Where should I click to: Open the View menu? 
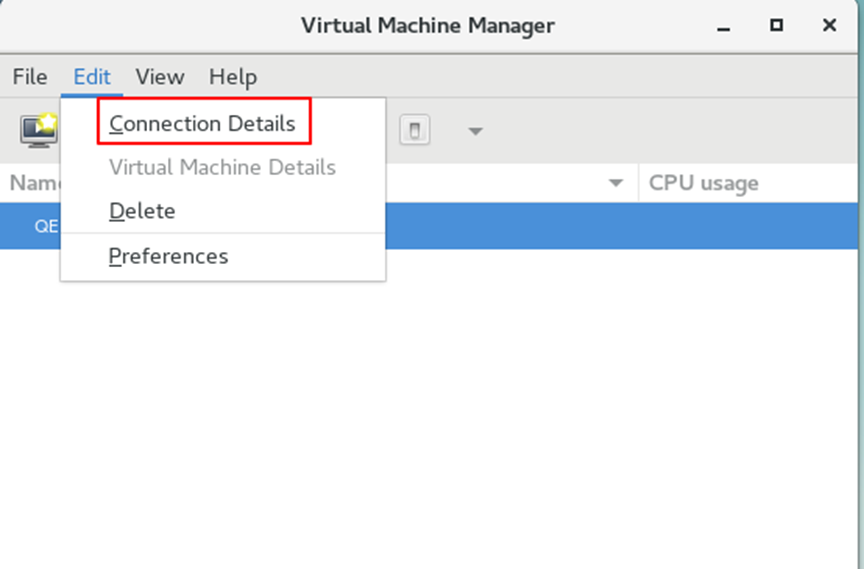pos(160,77)
